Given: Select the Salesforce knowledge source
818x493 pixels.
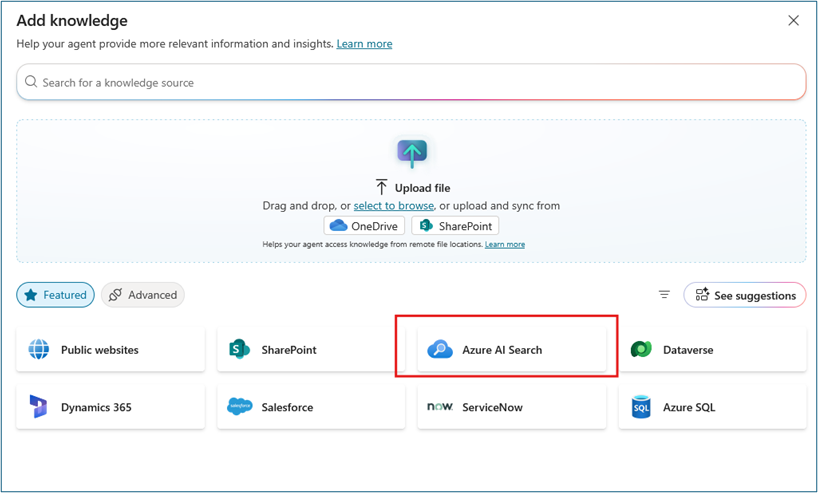Looking at the screenshot, I should [x=311, y=407].
